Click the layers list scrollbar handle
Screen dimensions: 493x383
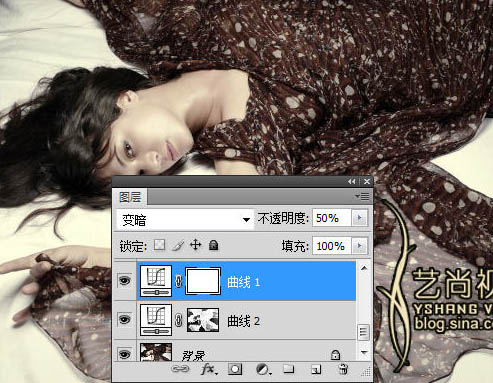[x=363, y=332]
